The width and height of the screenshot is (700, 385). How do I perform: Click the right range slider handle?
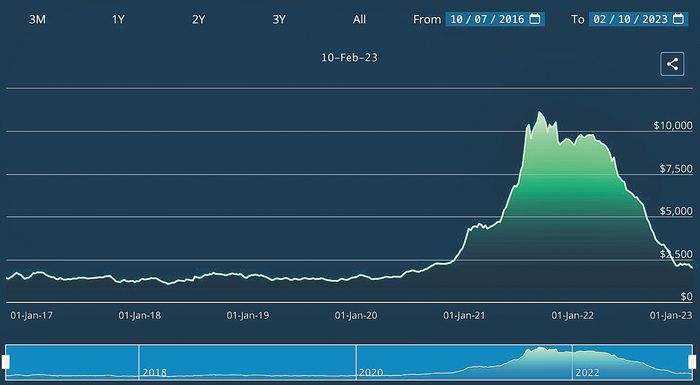(x=692, y=362)
